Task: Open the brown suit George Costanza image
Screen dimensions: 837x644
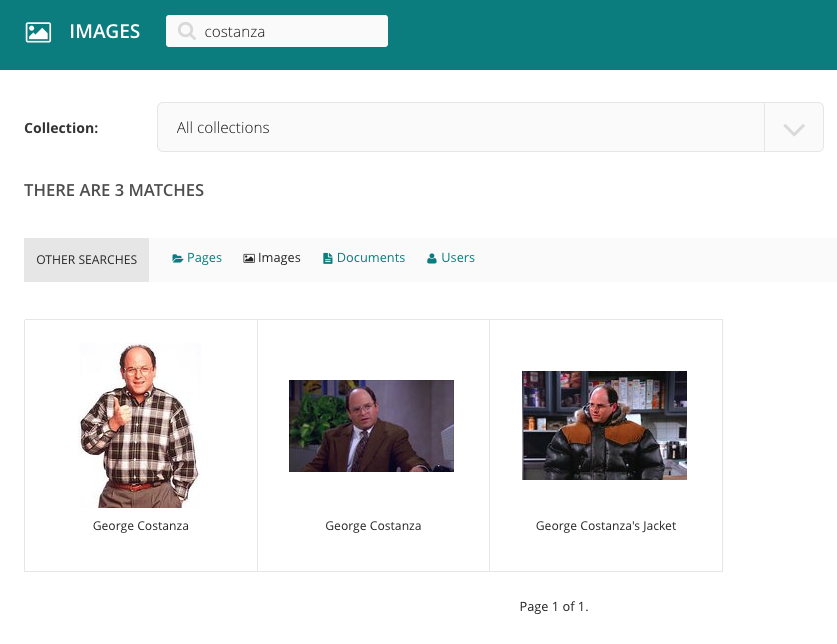Action: [x=372, y=426]
